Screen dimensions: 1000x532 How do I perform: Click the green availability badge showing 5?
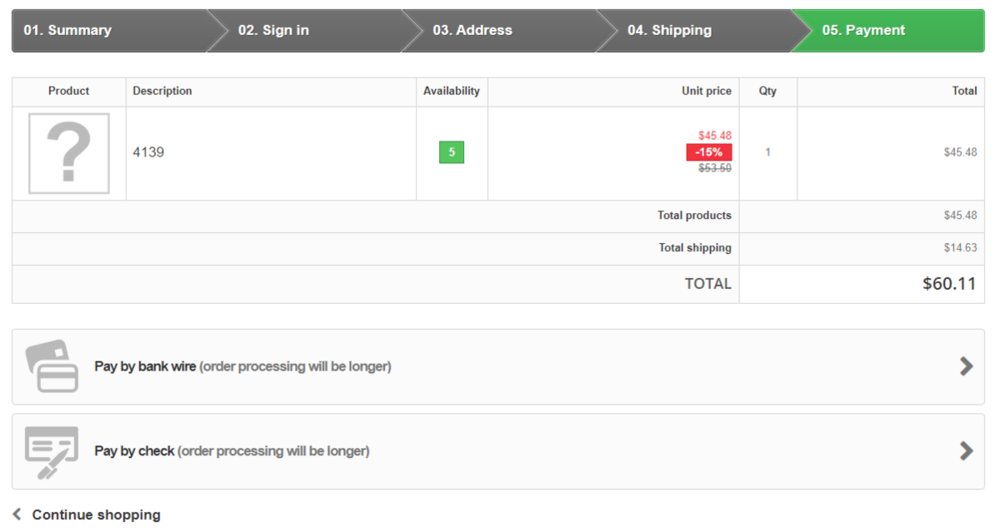click(x=451, y=152)
